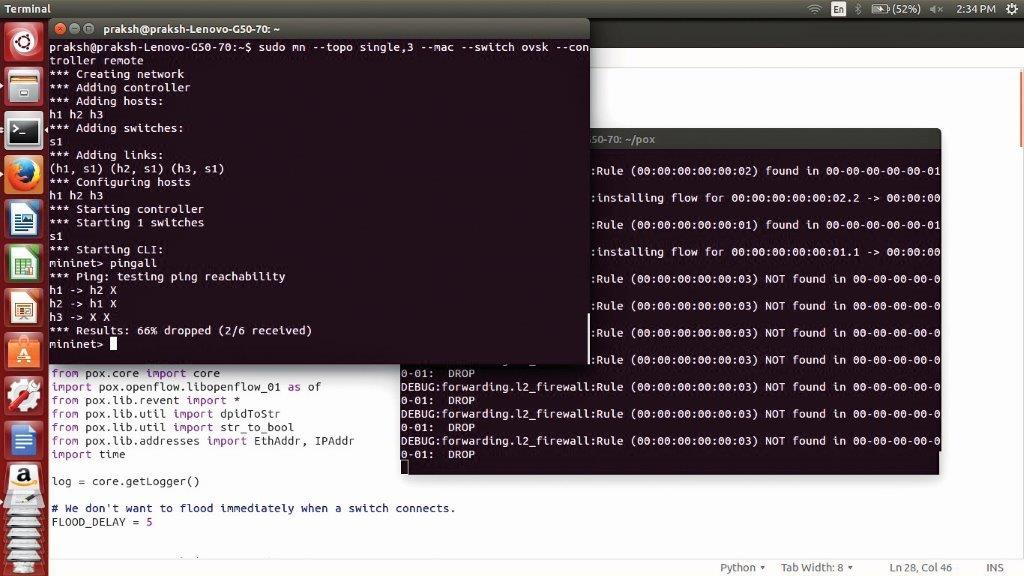Click the pox terminal title bar
Image resolution: width=1024 pixels, height=576 pixels.
coord(764,139)
